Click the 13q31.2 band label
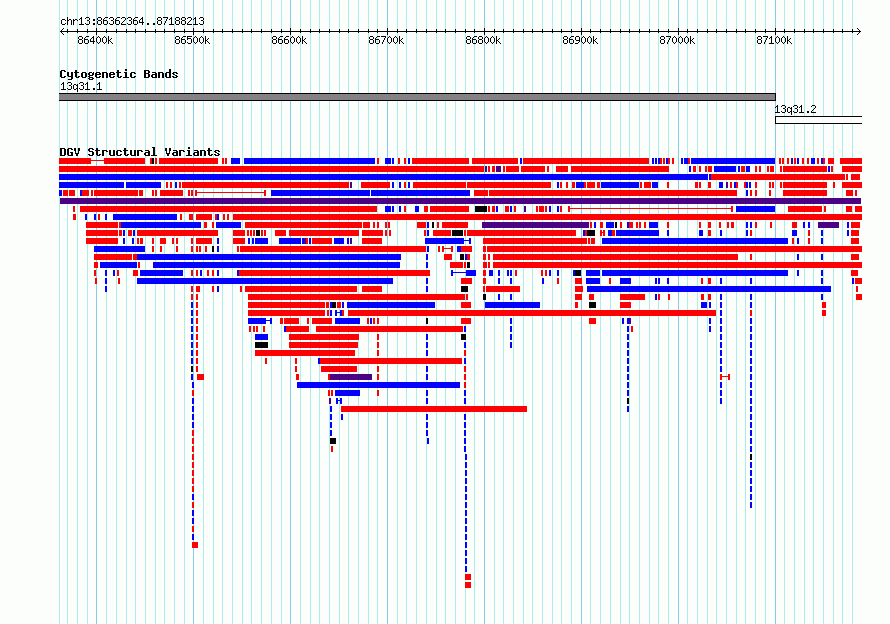 click(x=796, y=109)
